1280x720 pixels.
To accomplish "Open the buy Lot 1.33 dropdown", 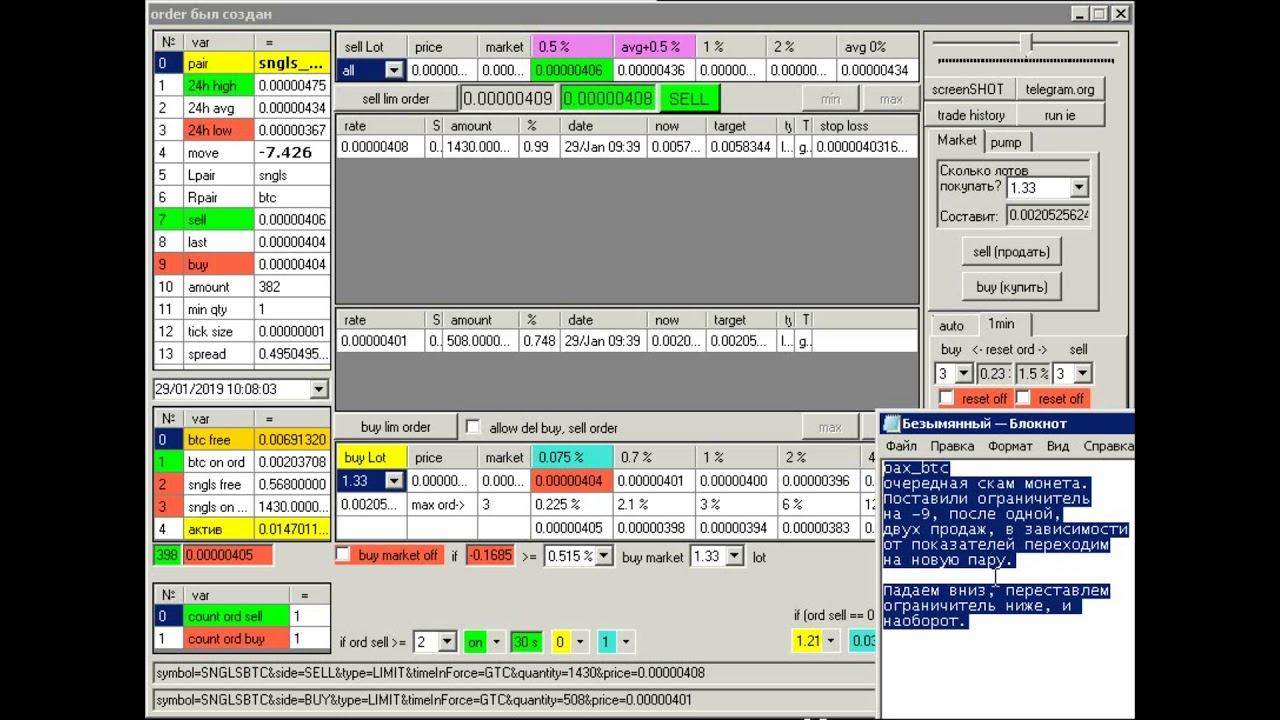I will [x=394, y=481].
